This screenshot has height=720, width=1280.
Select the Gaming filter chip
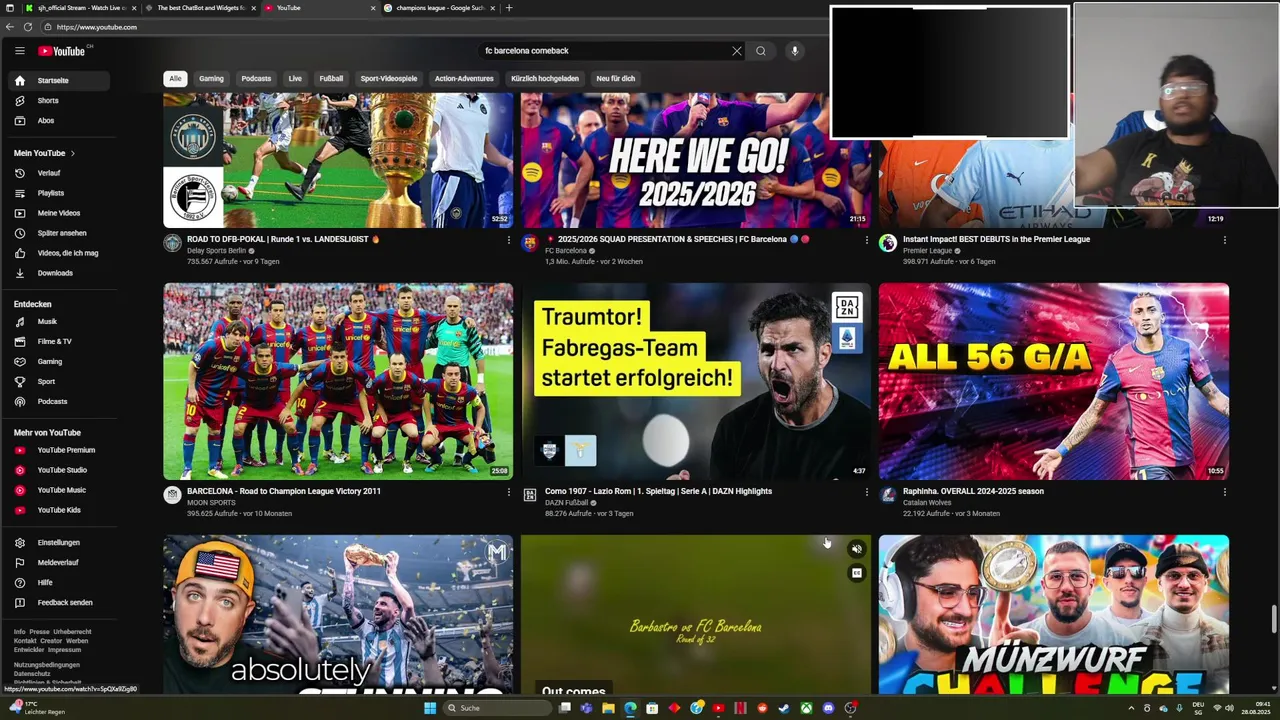[211, 78]
